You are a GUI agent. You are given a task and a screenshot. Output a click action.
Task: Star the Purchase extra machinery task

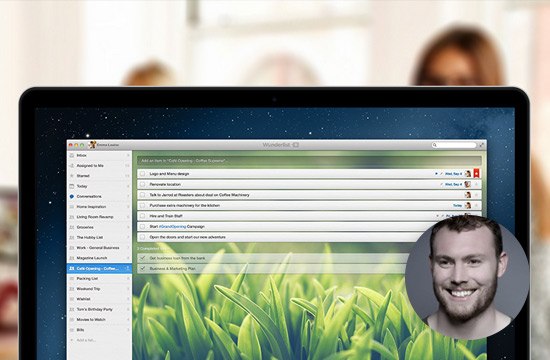(x=476, y=205)
